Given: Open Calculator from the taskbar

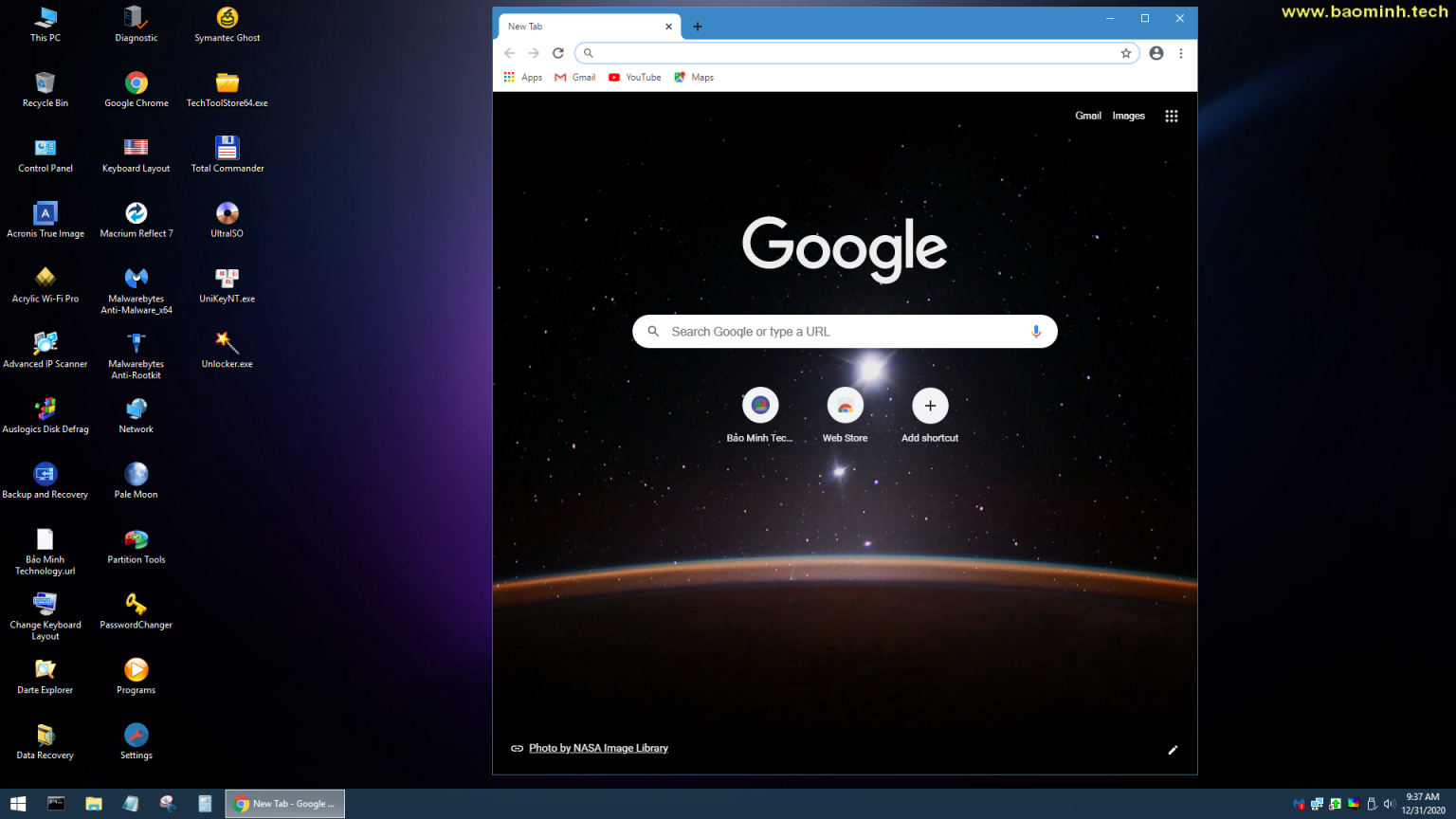Looking at the screenshot, I should point(205,804).
